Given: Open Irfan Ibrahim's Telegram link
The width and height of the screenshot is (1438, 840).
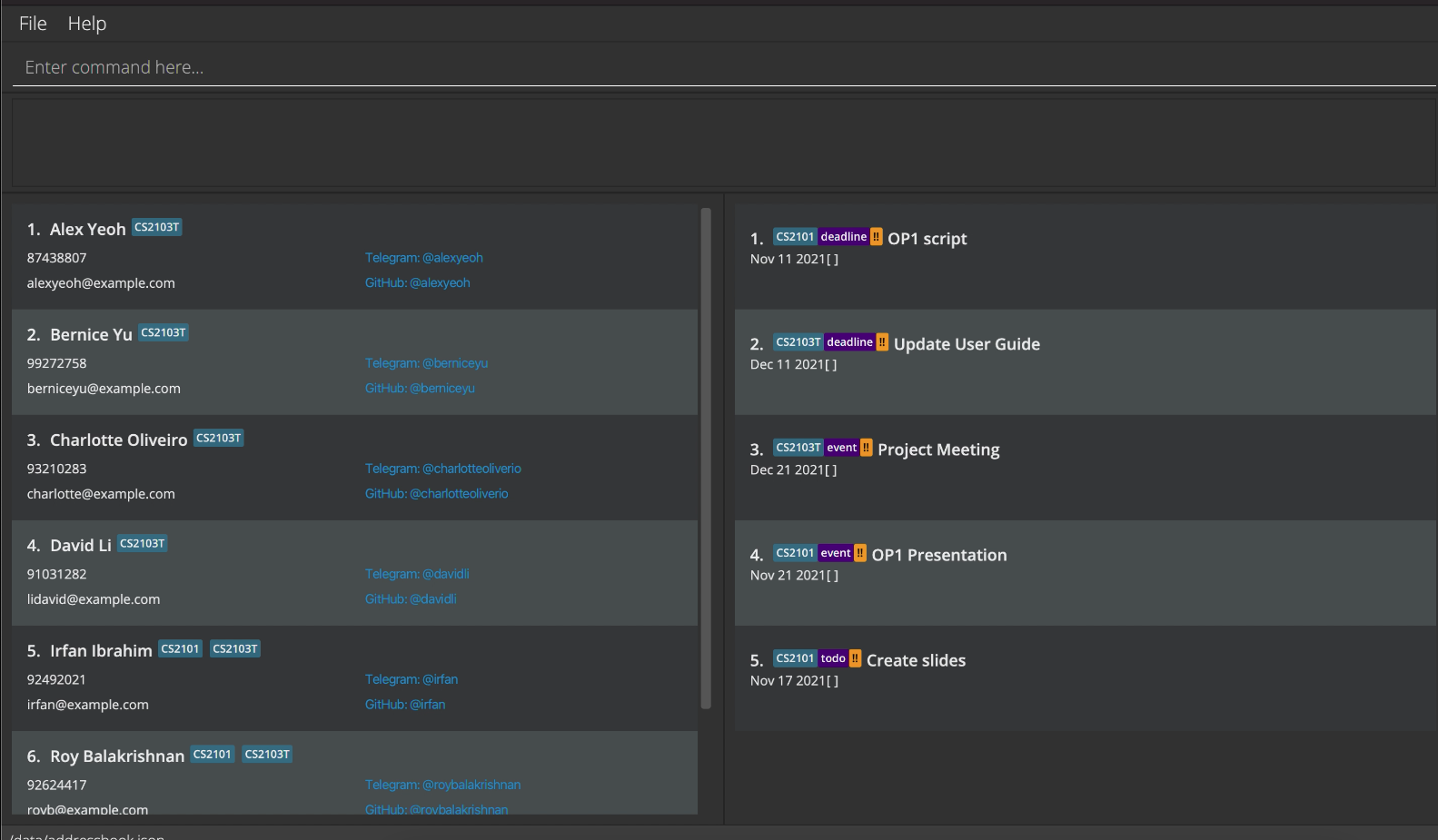Looking at the screenshot, I should [412, 679].
